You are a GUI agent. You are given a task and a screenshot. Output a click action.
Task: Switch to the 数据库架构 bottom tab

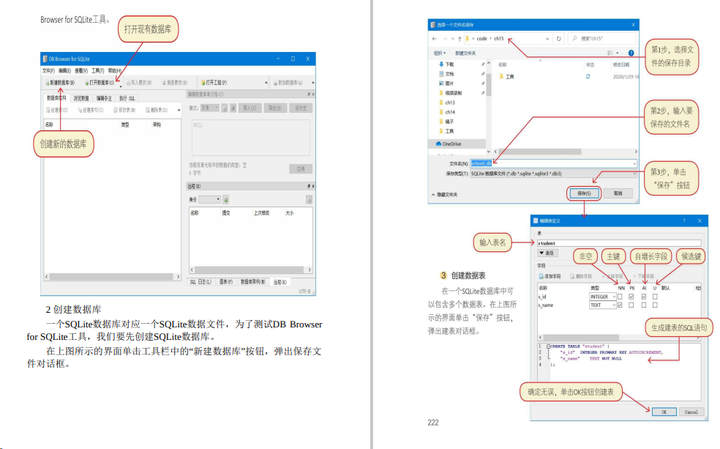click(253, 282)
